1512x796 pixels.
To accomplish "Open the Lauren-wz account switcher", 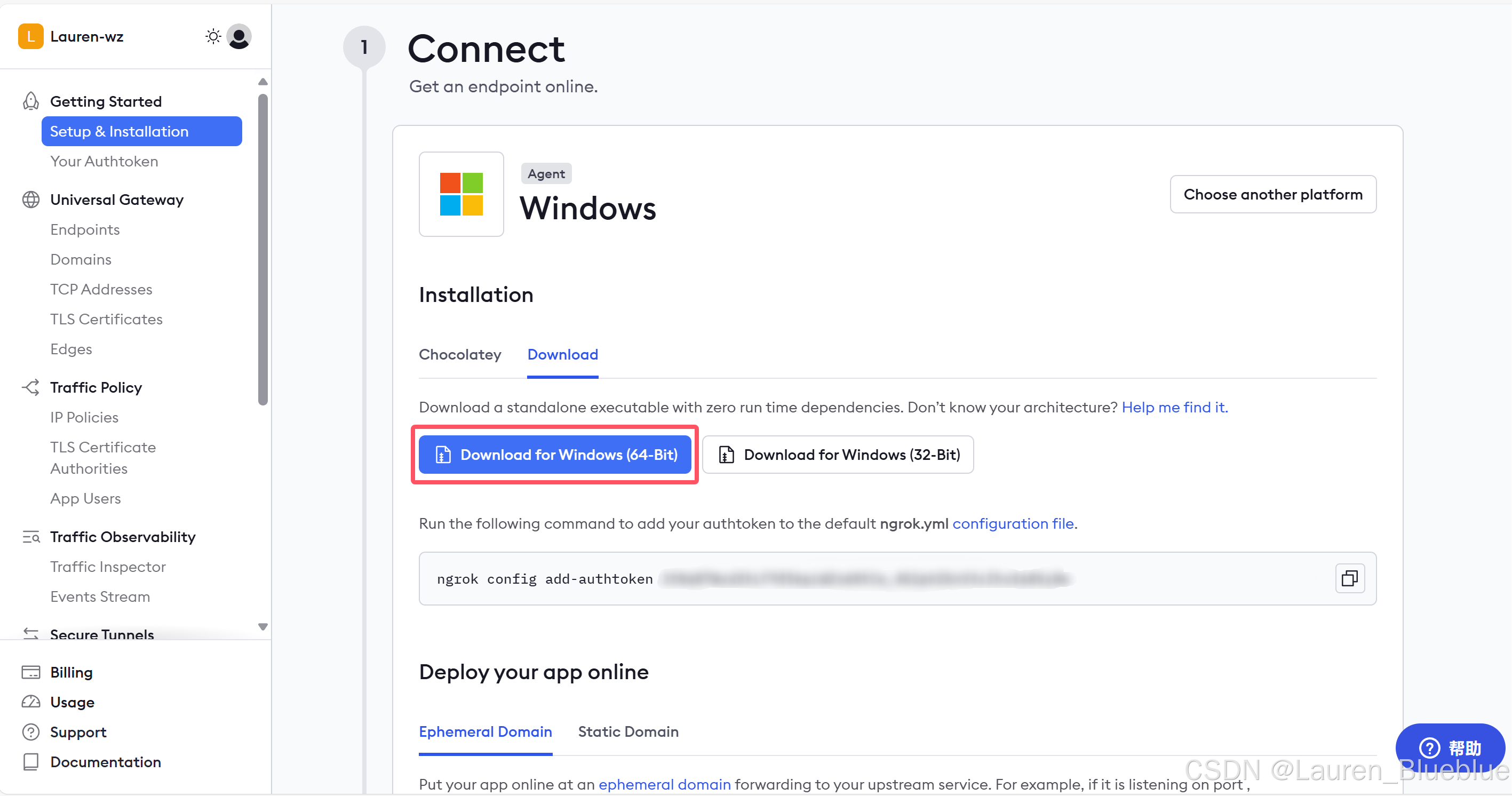I will pos(86,36).
